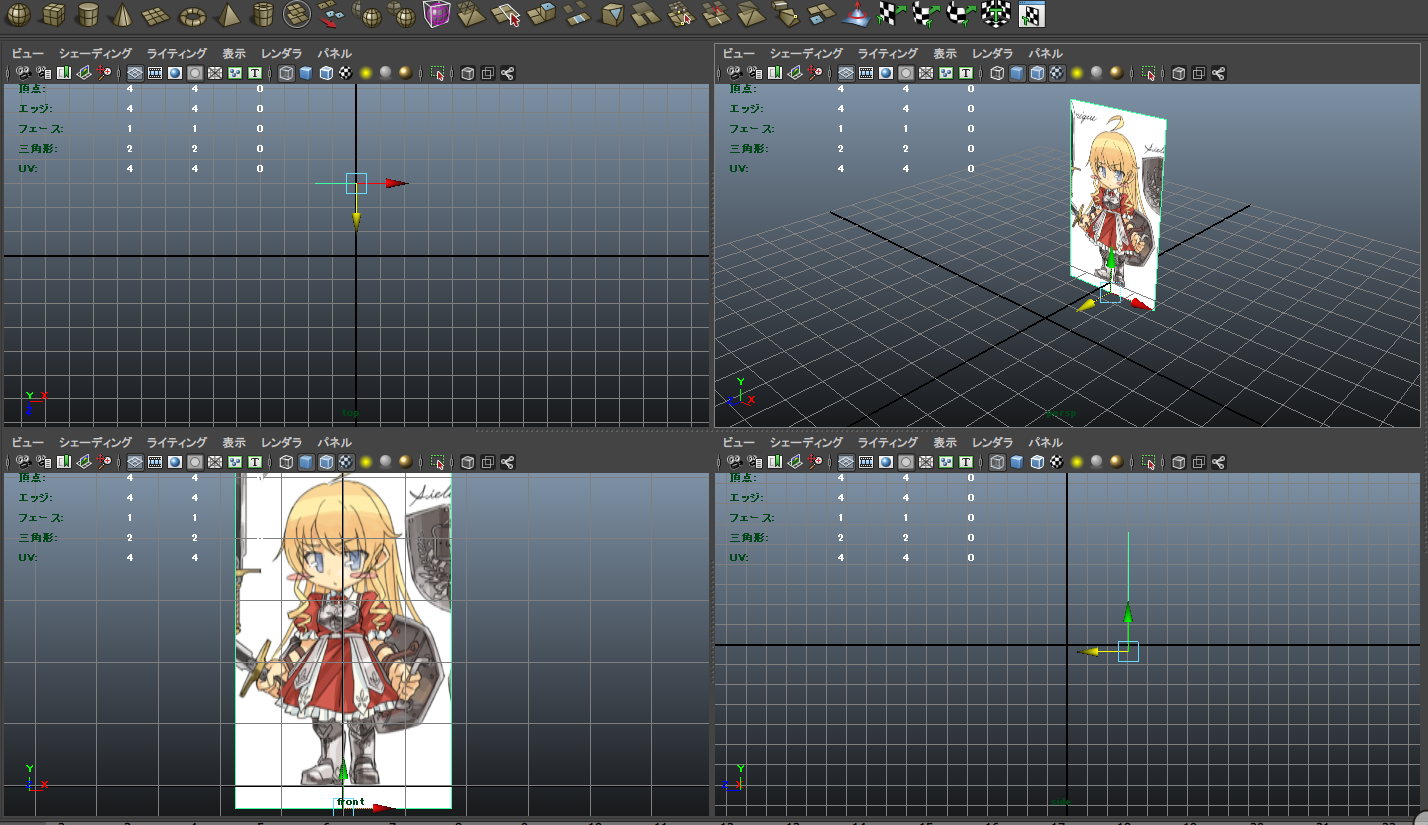This screenshot has height=825, width=1428.
Task: Create a polygon cylinder from the shelf
Action: tap(88, 14)
